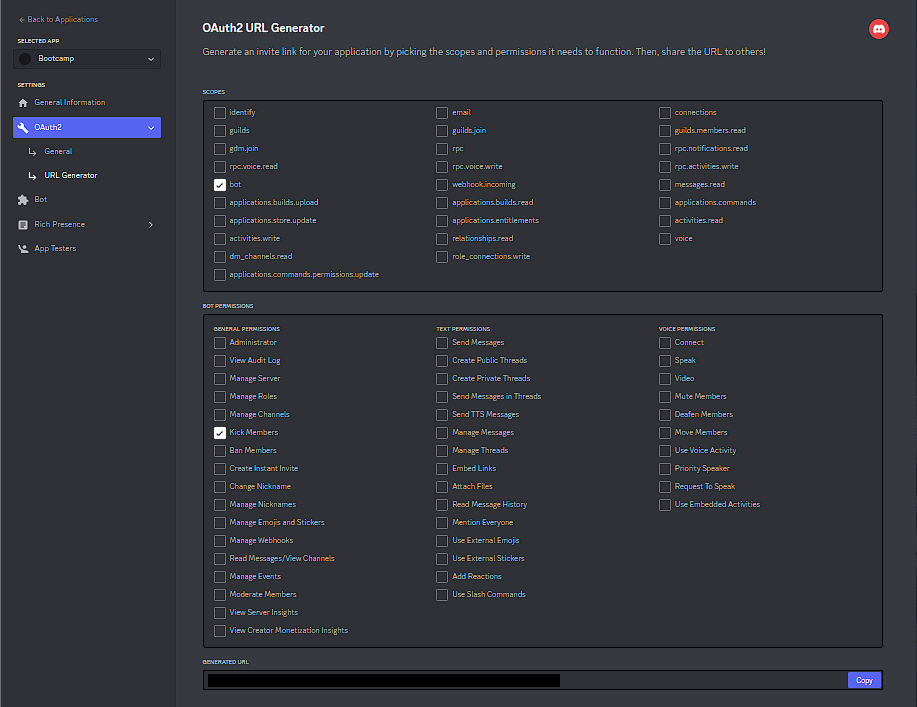Screen dimensions: 917x707
Task: Enable the Manage Webhooks permission
Action: pos(220,541)
